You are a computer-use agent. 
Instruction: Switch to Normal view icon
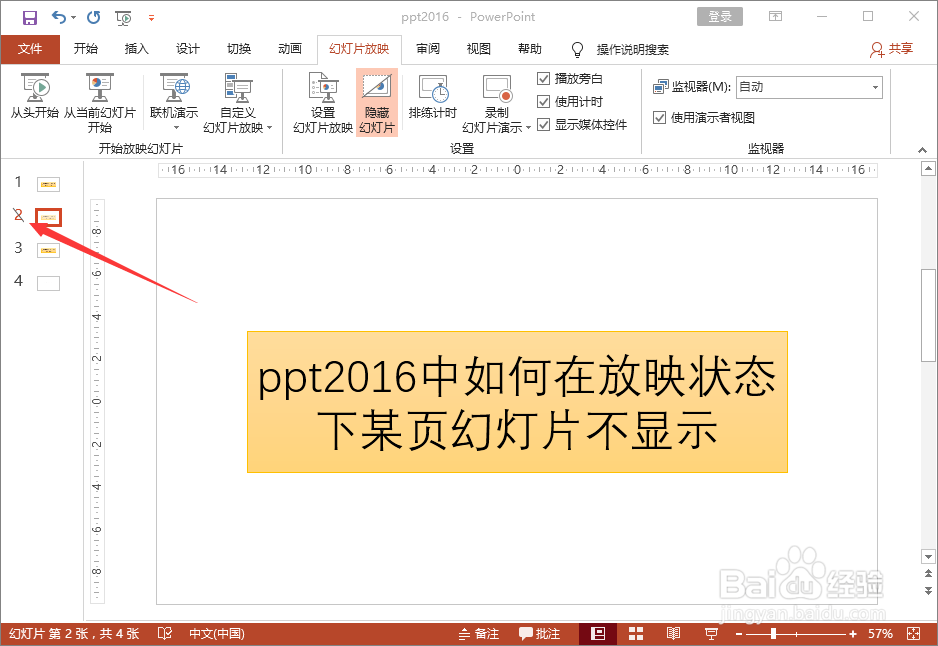point(598,634)
